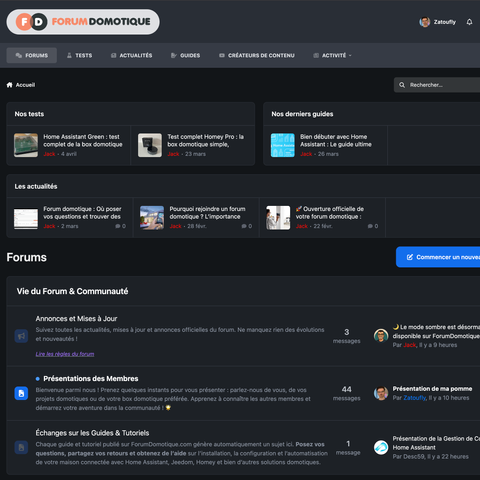
Task: Select the Forums tab
Action: 32,55
